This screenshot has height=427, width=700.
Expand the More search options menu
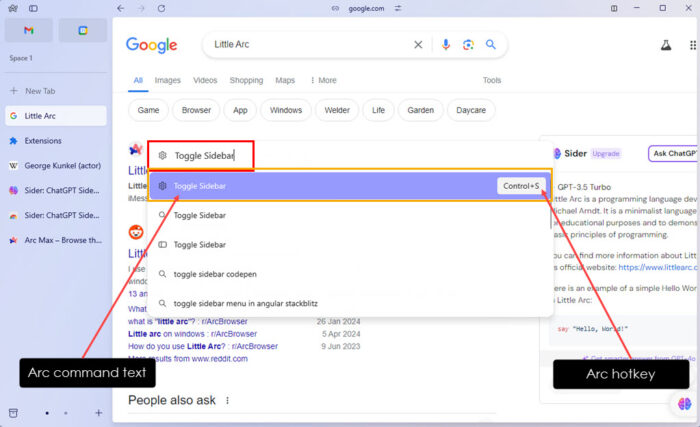323,80
